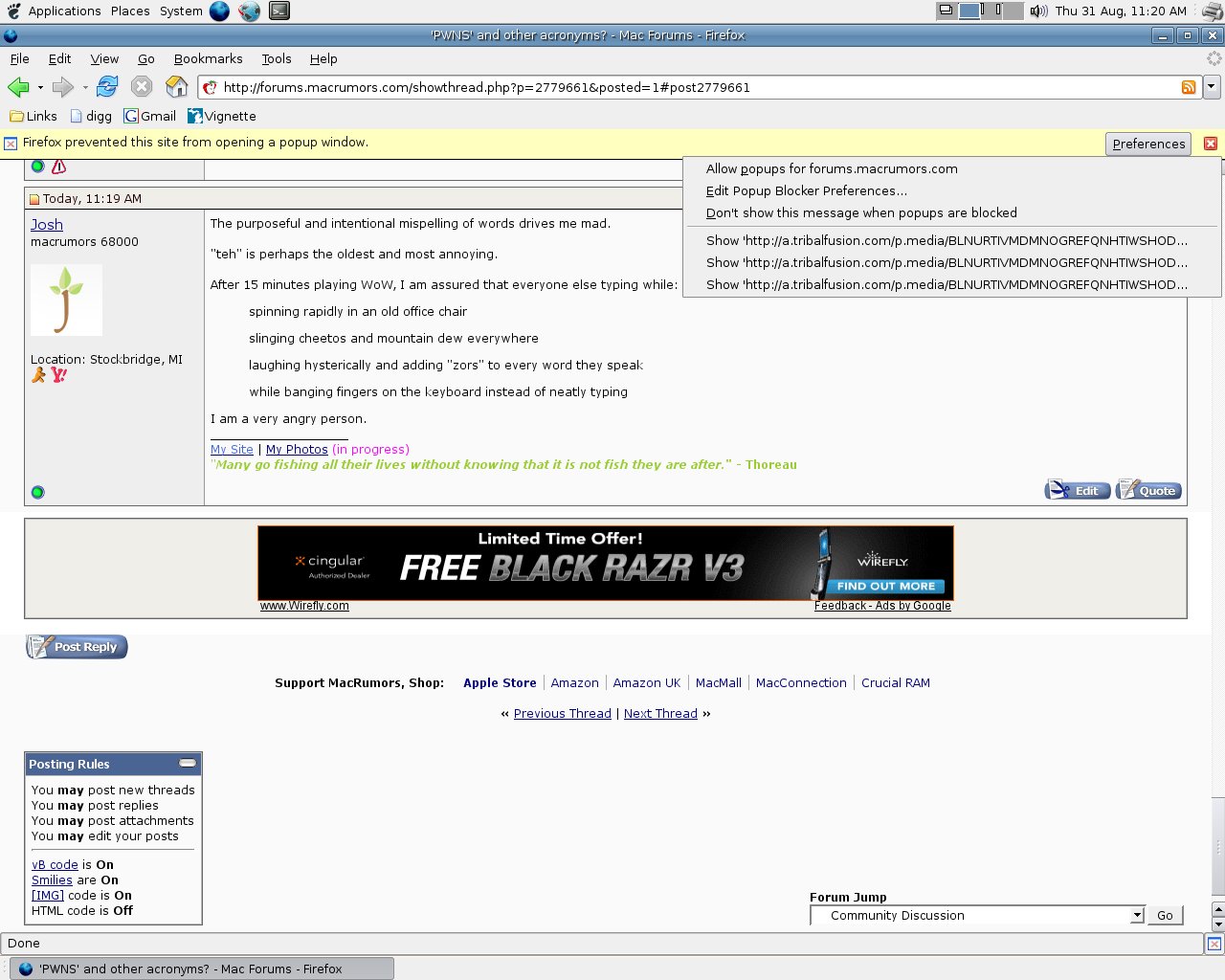
Task: Open the View menu
Action: tap(104, 58)
